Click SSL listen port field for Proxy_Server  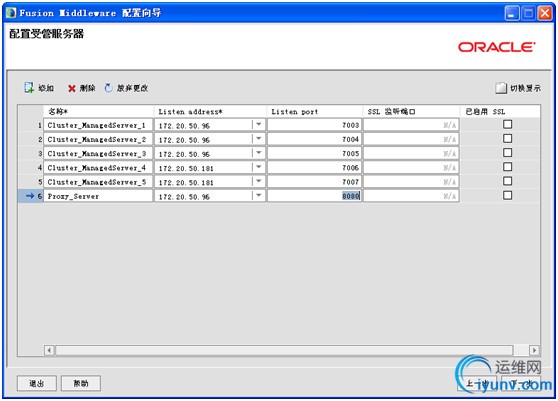(411, 196)
